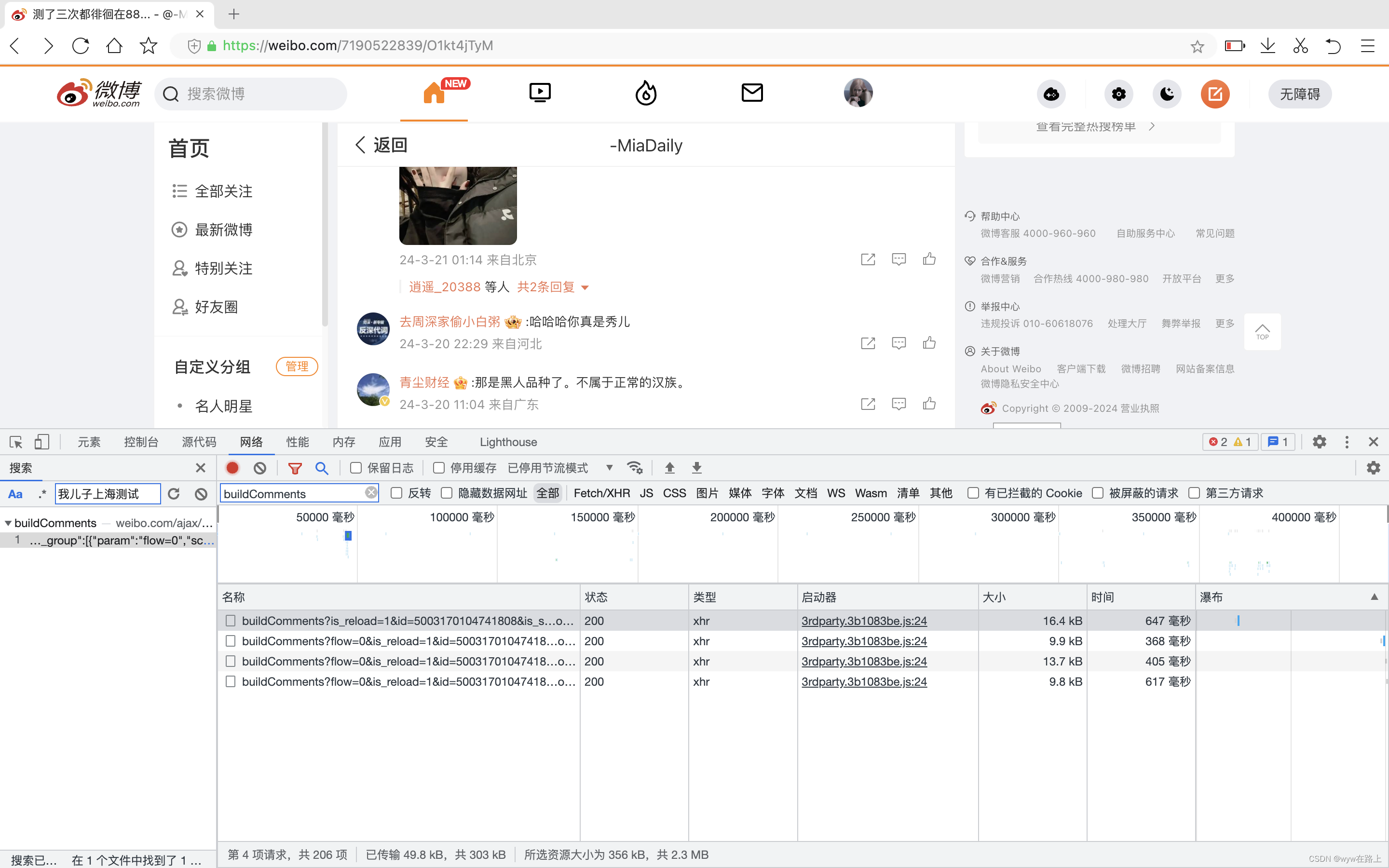Filter requests by JS type
The height and width of the screenshot is (868, 1389).
pyautogui.click(x=646, y=493)
